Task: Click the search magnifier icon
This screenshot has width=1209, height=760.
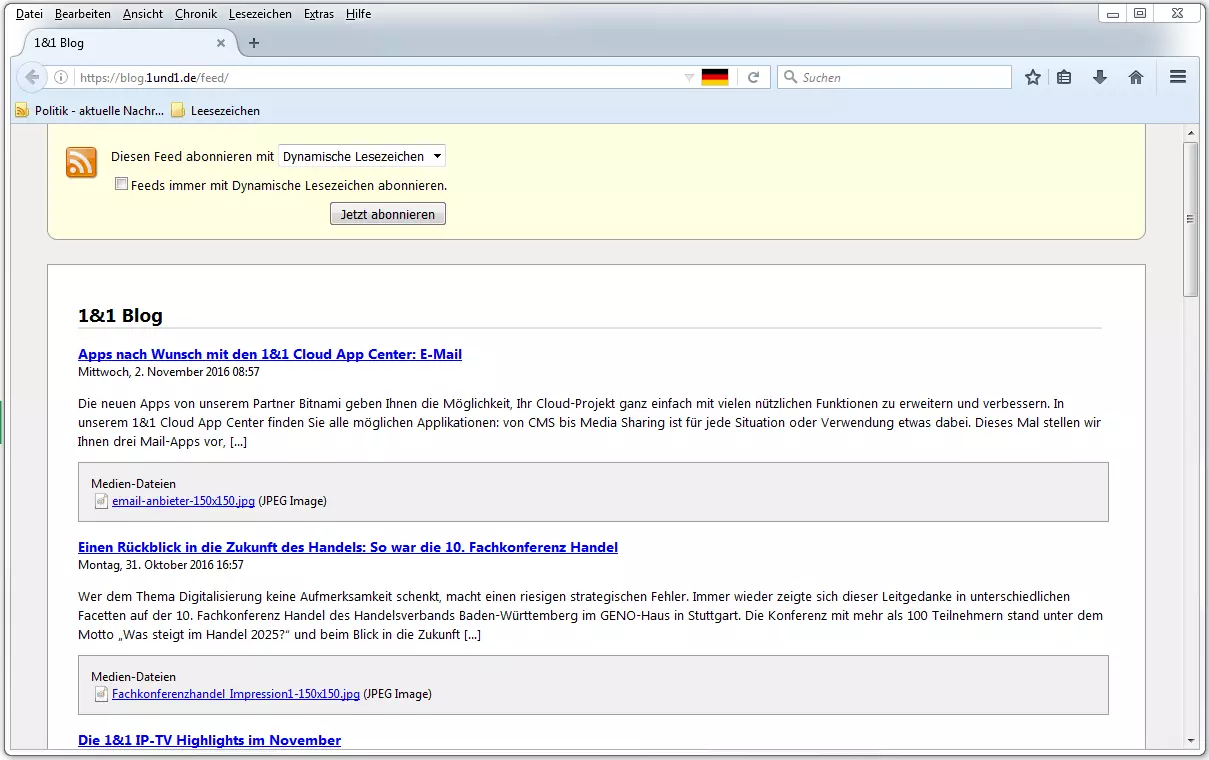Action: coord(790,77)
